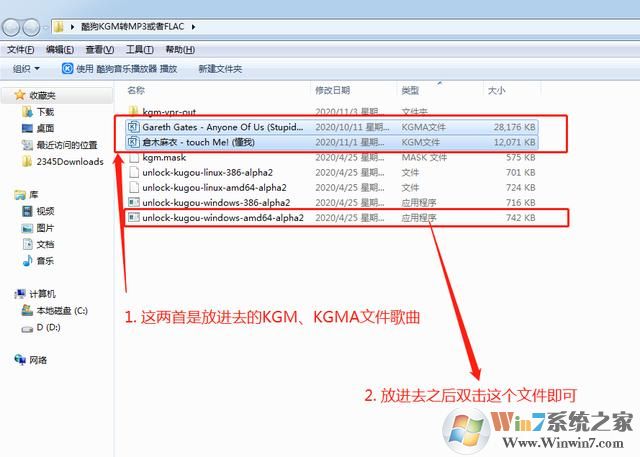This screenshot has width=640, height=457.
Task: Select the kgm.mask file icon
Action: click(133, 158)
